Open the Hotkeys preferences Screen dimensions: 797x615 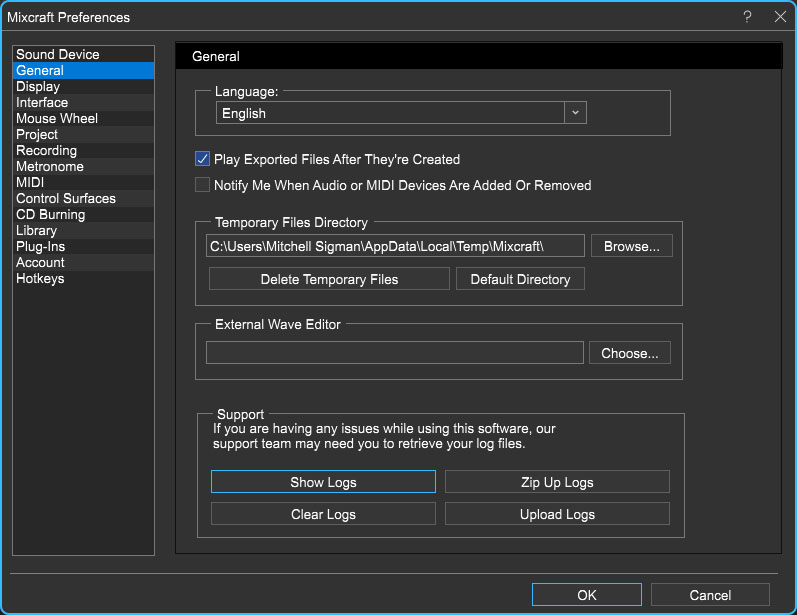click(x=83, y=279)
